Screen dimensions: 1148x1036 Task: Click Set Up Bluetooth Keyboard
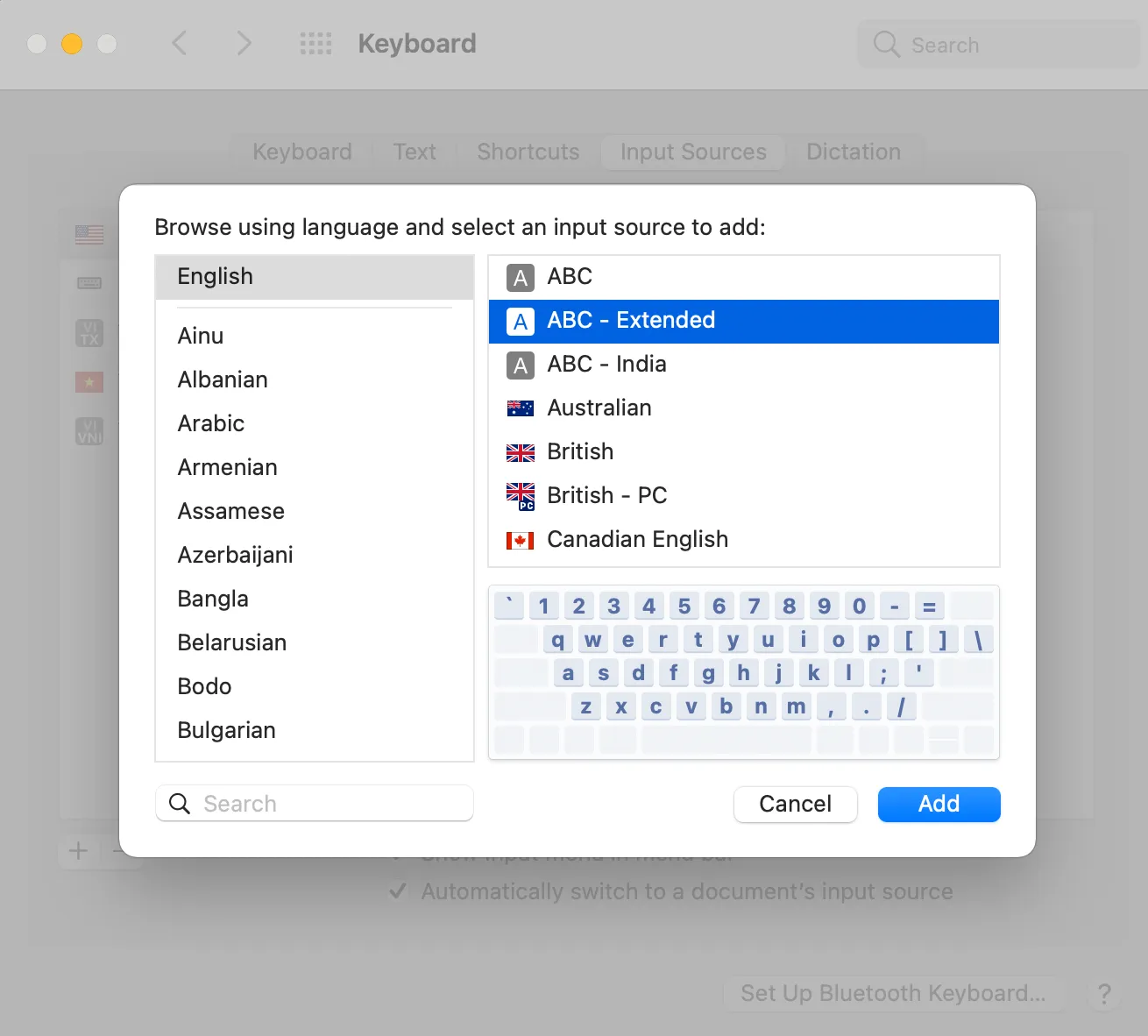pos(894,993)
